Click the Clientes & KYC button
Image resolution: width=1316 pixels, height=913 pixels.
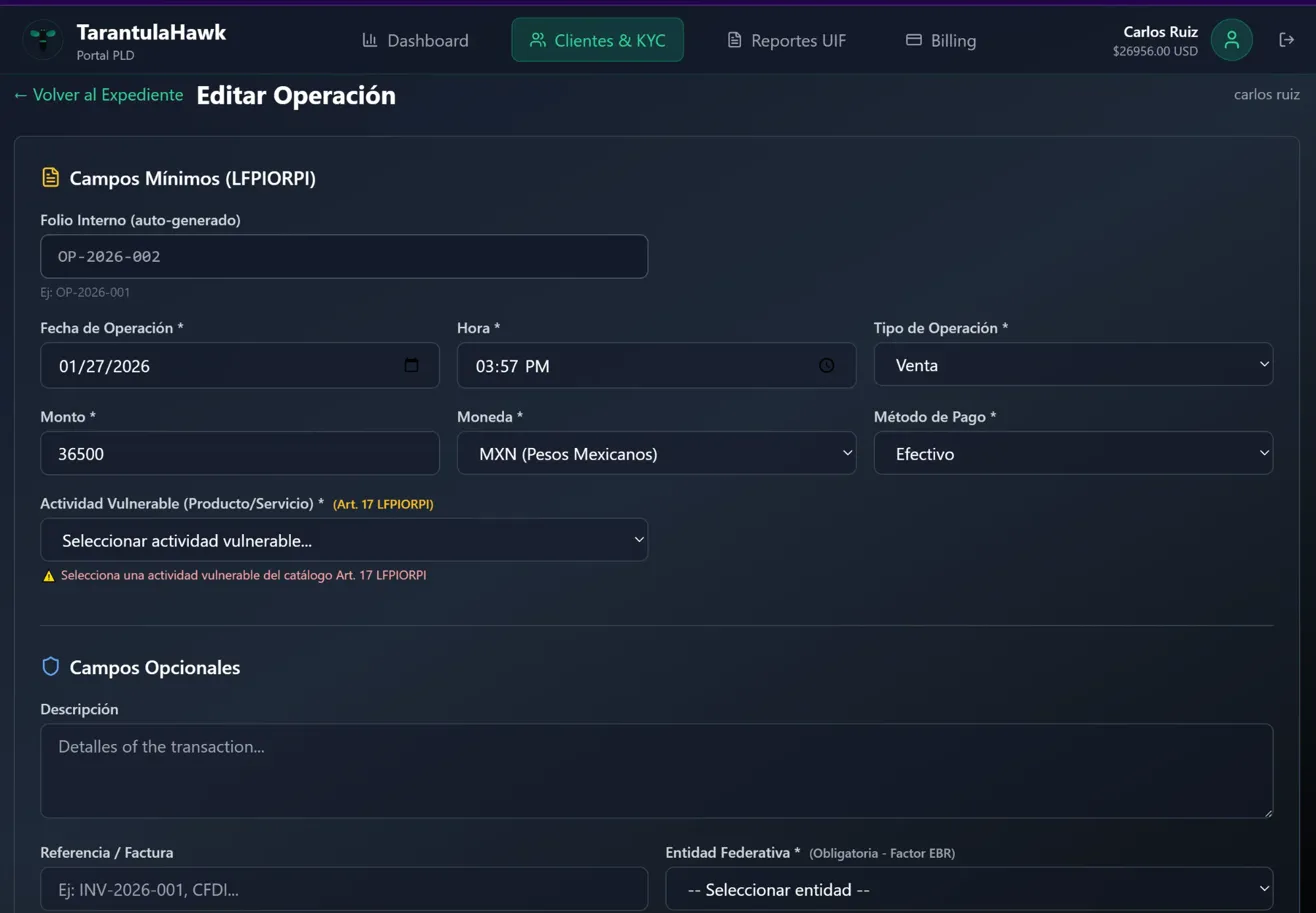pyautogui.click(x=597, y=41)
